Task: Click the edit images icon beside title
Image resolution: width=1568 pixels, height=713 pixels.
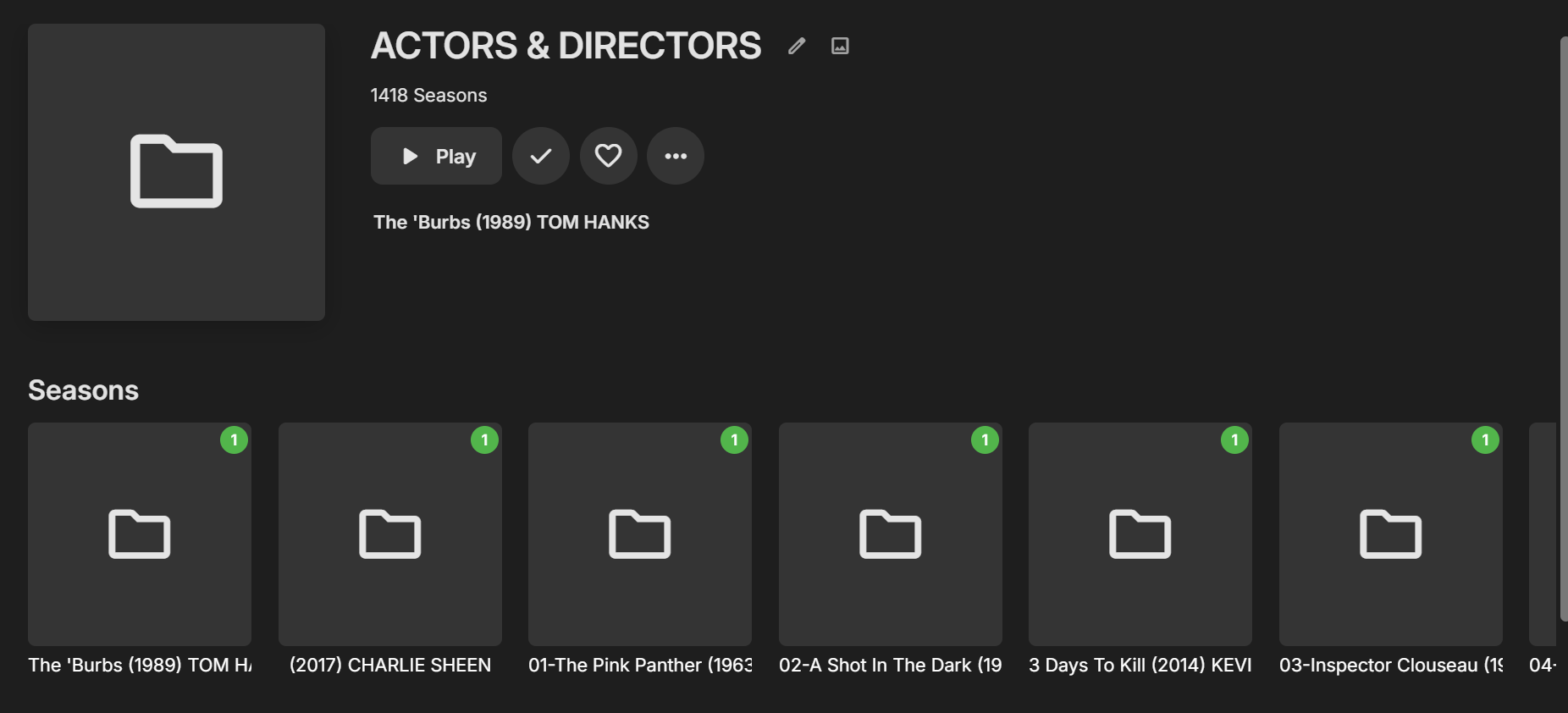Action: (x=840, y=46)
